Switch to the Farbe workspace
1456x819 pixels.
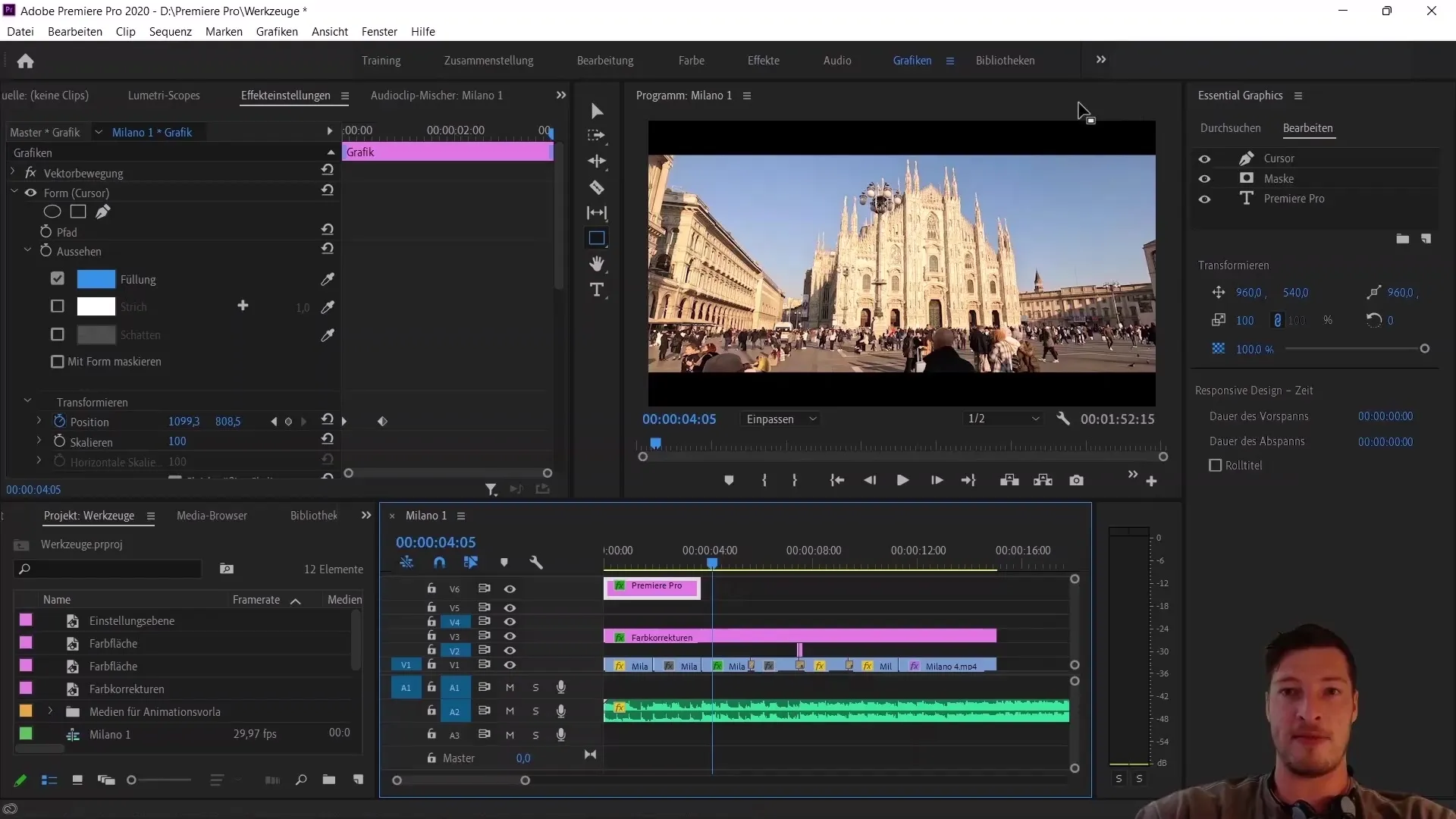tap(692, 61)
